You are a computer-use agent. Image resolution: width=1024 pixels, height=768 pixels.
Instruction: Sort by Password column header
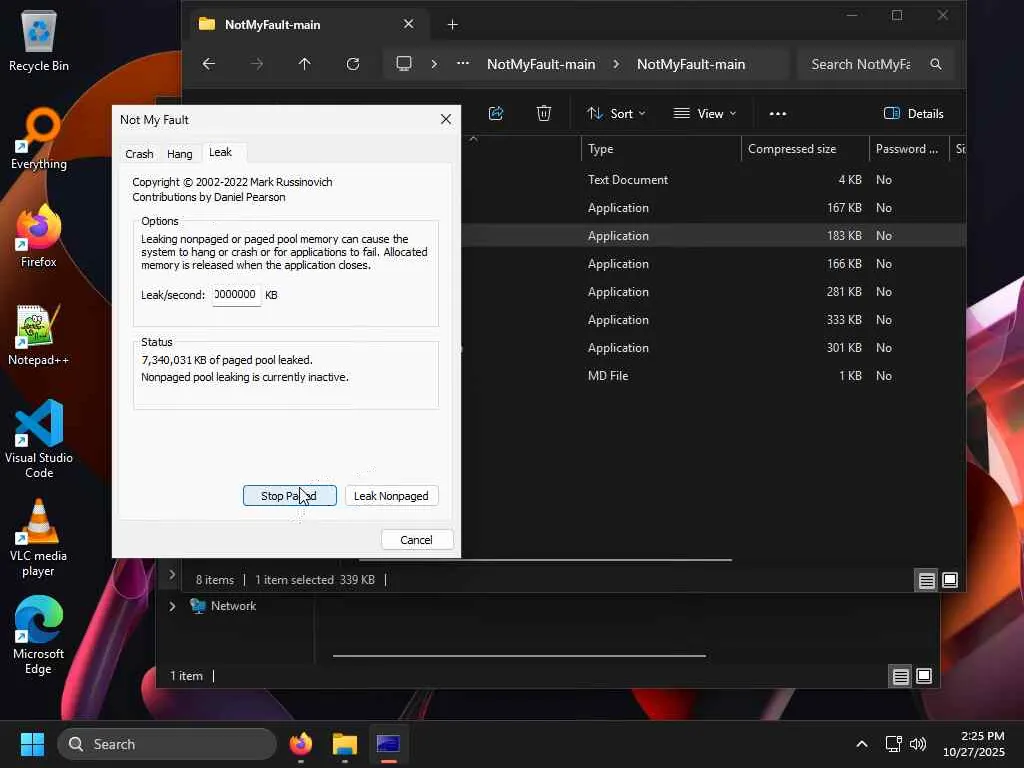(x=908, y=149)
